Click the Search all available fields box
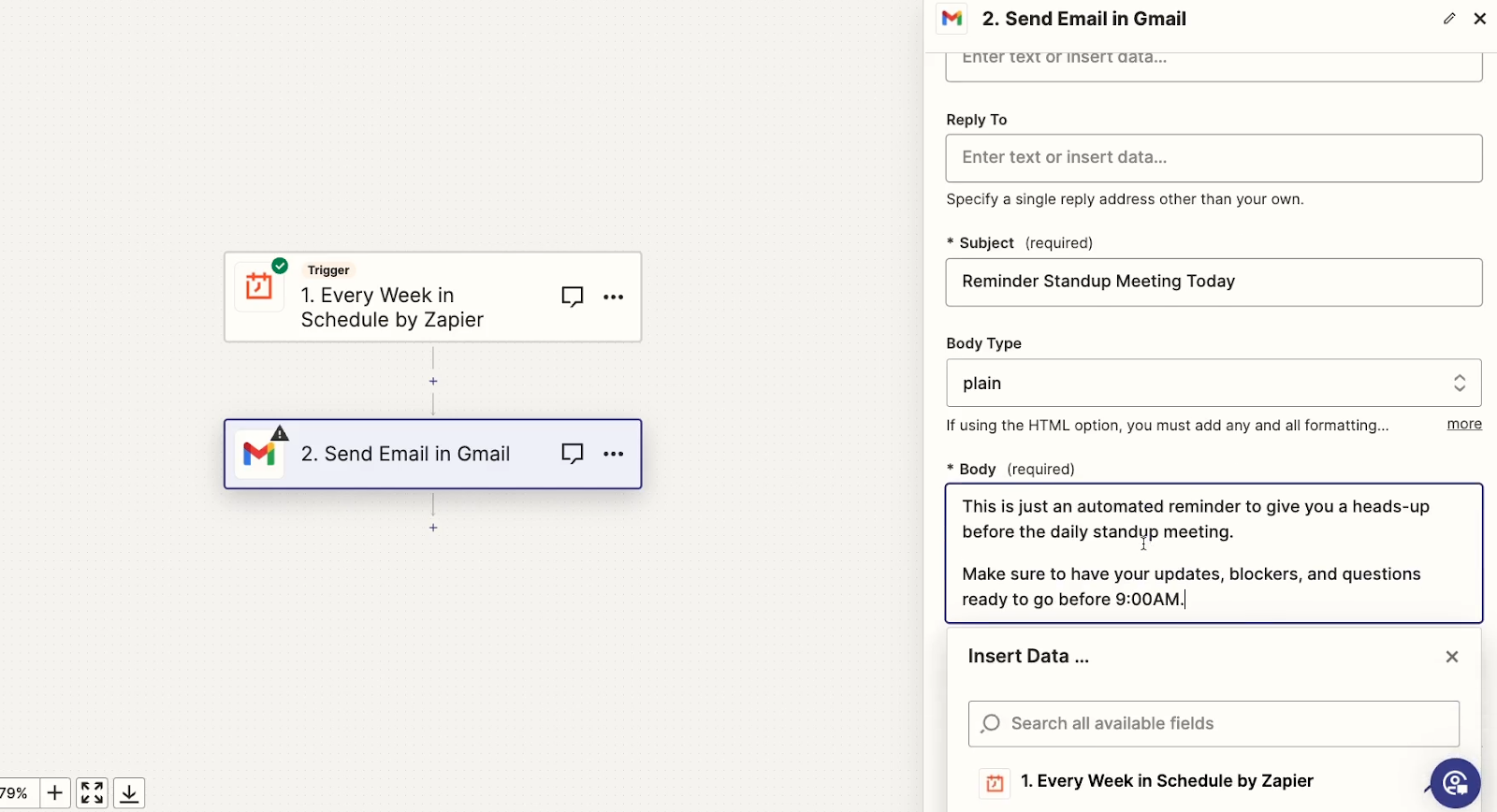 click(1214, 724)
